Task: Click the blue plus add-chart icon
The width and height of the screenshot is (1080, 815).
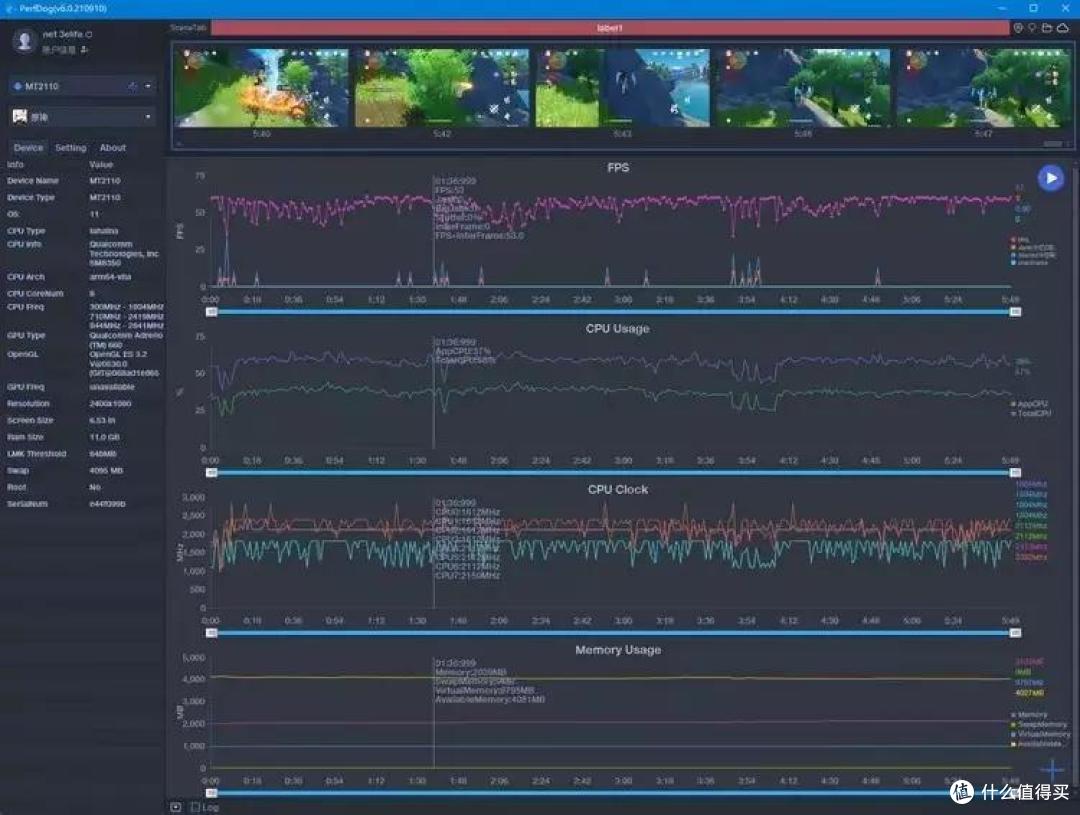Action: point(1052,770)
